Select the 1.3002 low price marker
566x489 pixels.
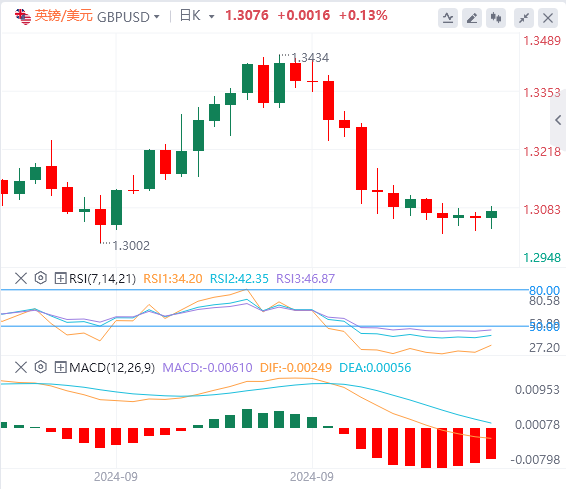point(131,246)
